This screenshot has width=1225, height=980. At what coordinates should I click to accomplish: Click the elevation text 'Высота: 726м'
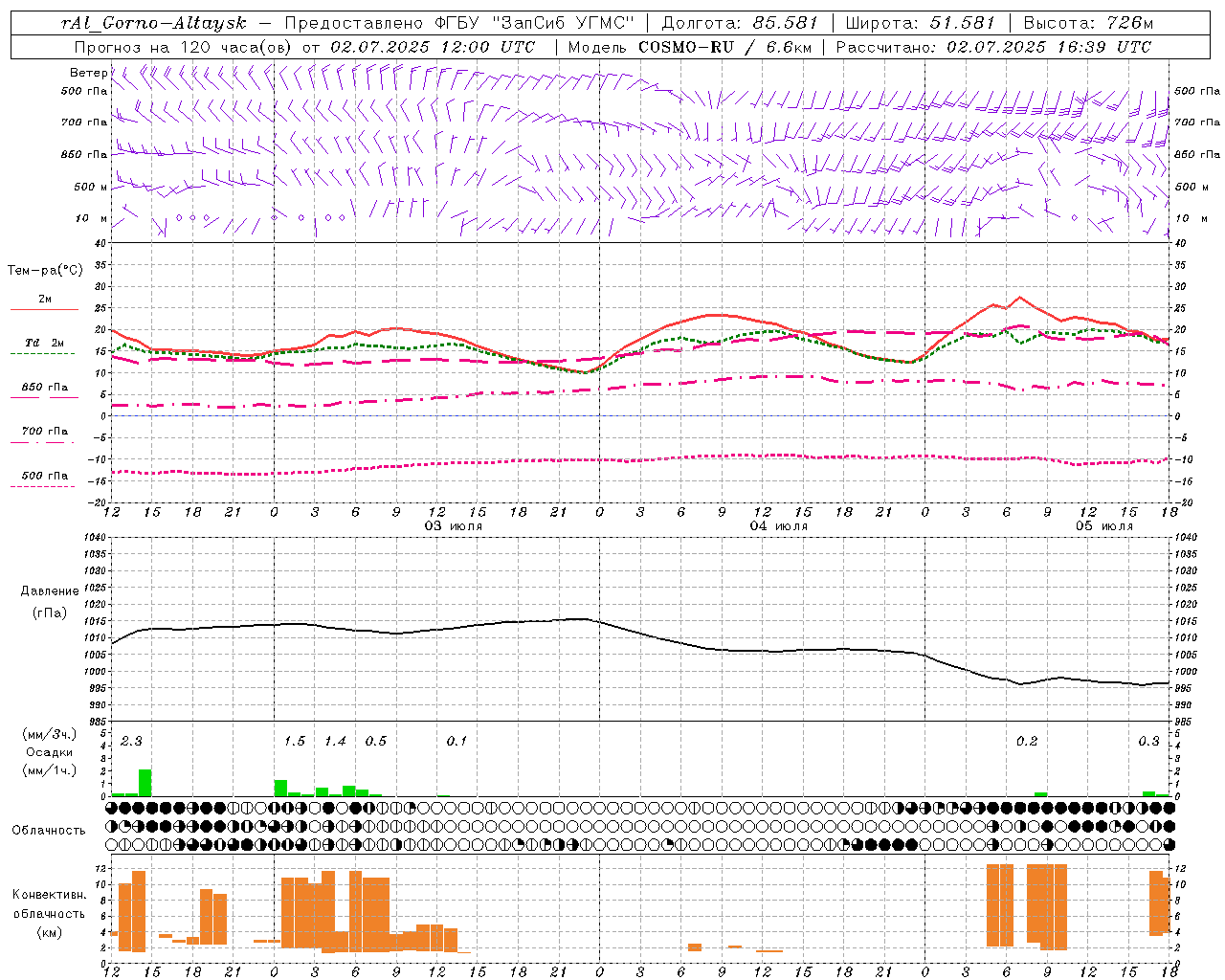click(1088, 23)
